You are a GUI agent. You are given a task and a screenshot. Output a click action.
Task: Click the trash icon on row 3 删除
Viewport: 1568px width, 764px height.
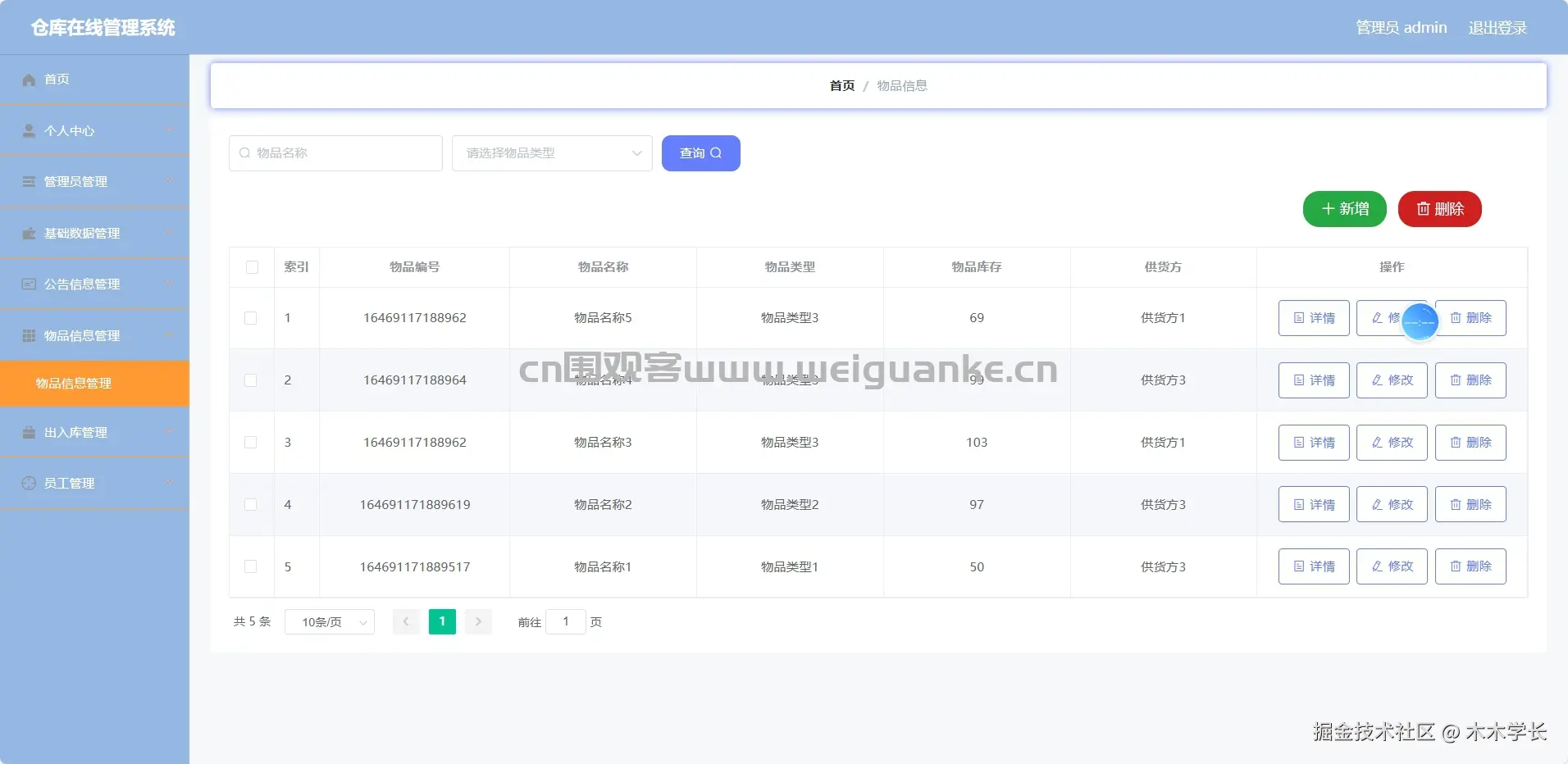click(x=1456, y=443)
